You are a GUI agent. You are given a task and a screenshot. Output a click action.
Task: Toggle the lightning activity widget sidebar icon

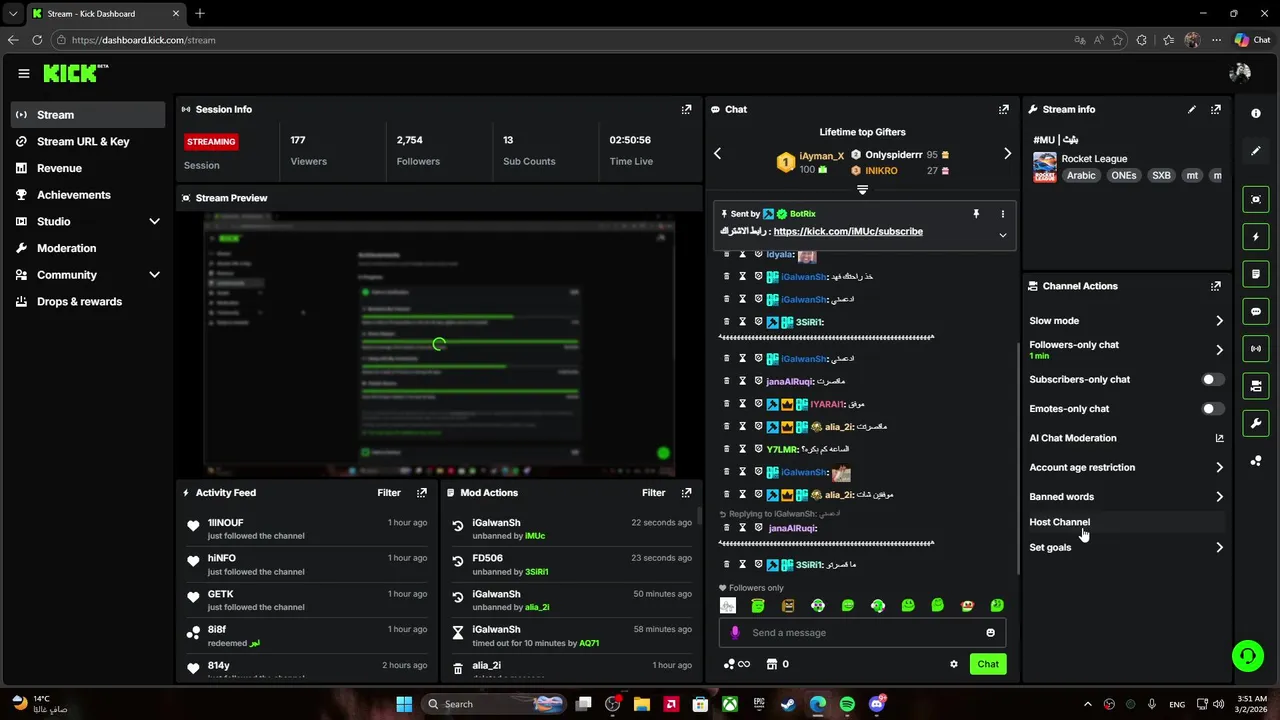1256,237
